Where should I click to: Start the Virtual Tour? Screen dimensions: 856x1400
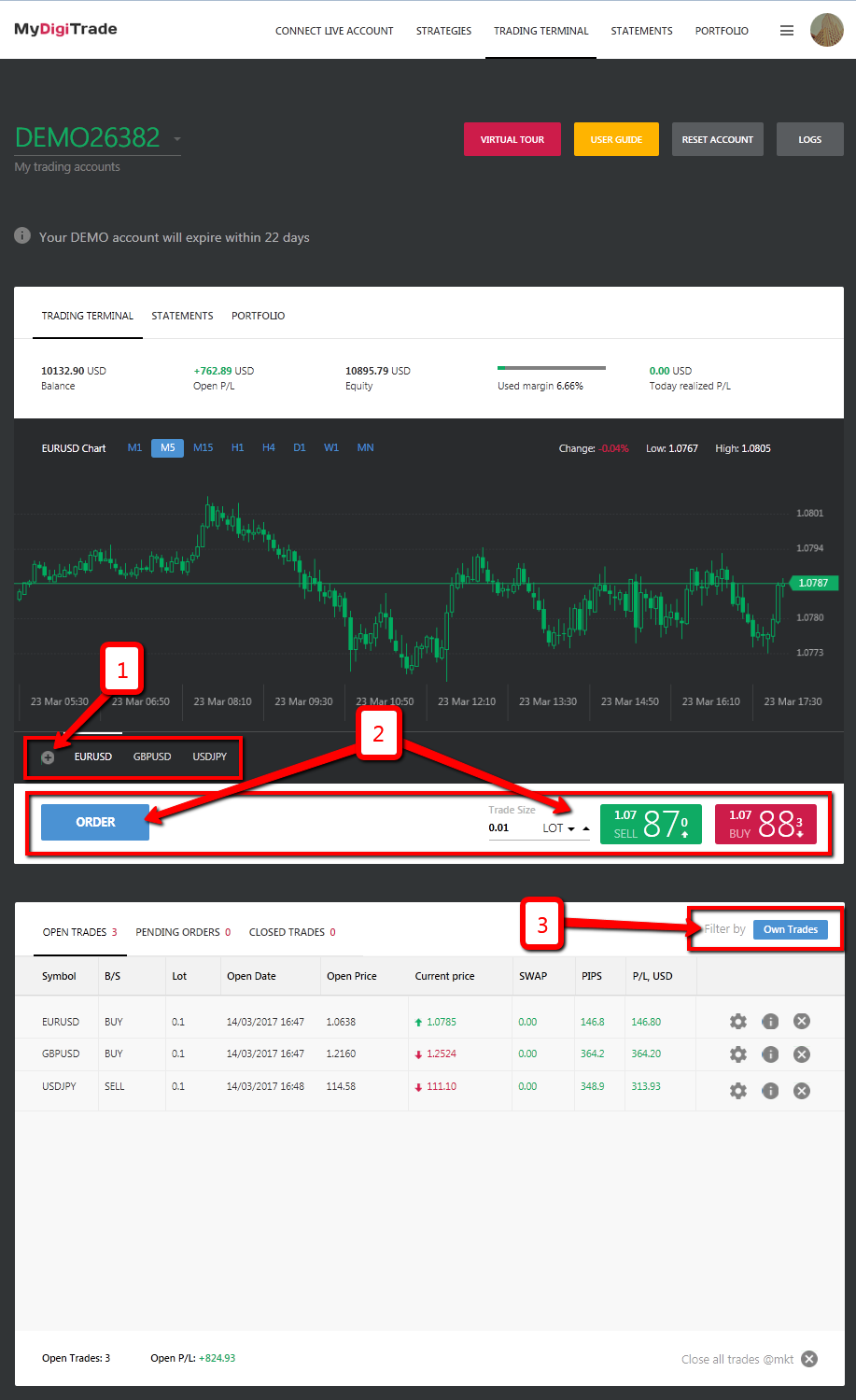click(512, 139)
